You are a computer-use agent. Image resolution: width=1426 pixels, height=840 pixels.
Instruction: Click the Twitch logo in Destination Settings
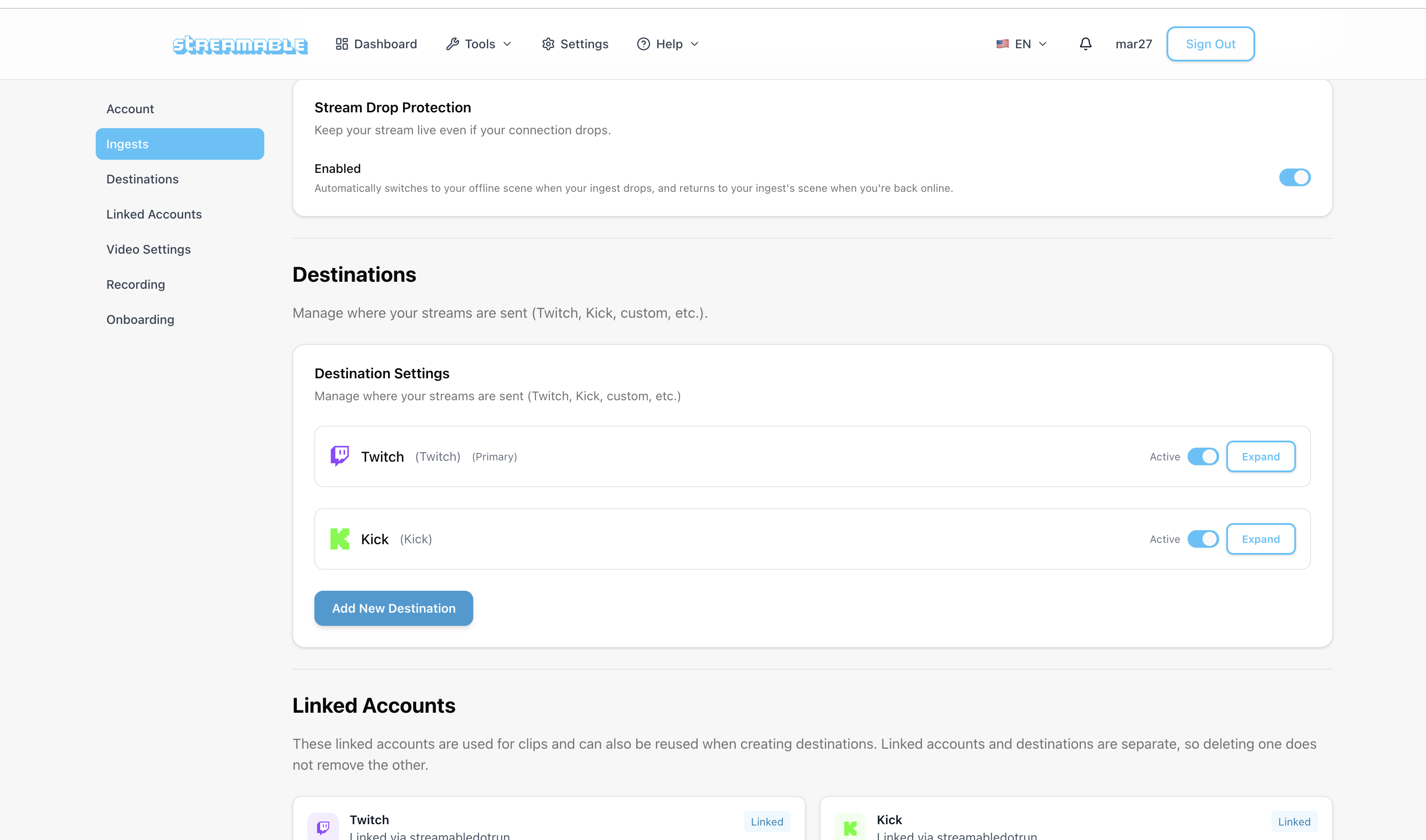coord(340,456)
